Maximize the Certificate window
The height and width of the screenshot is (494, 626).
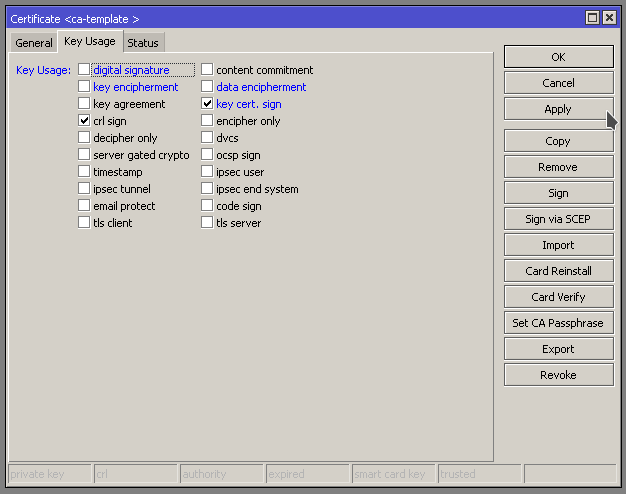(x=593, y=18)
